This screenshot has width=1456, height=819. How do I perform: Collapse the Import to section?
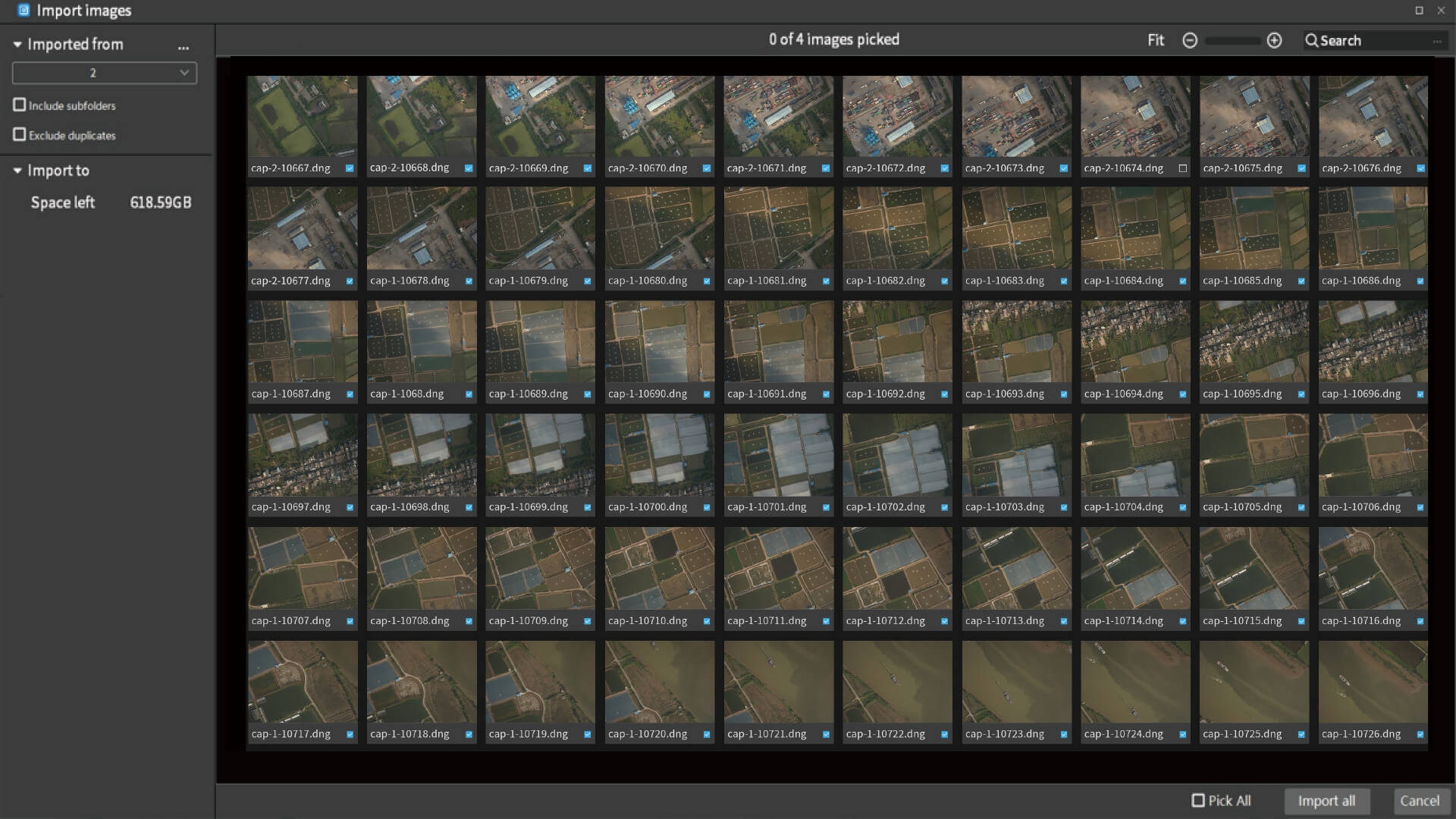click(x=17, y=171)
